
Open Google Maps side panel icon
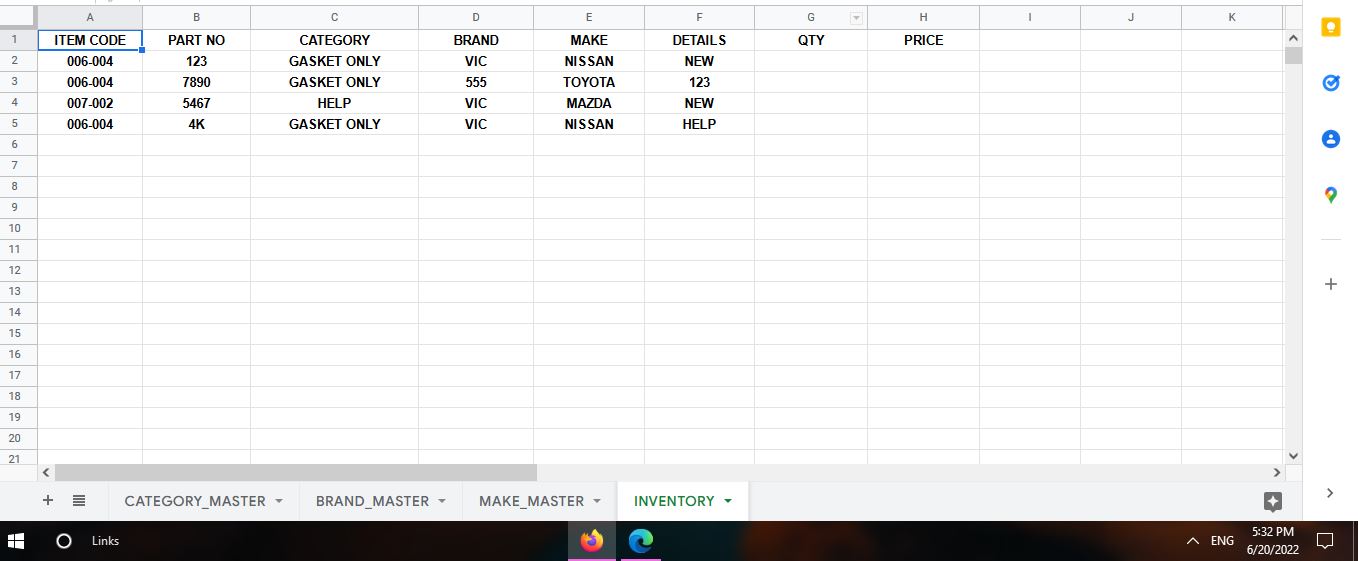click(1330, 195)
